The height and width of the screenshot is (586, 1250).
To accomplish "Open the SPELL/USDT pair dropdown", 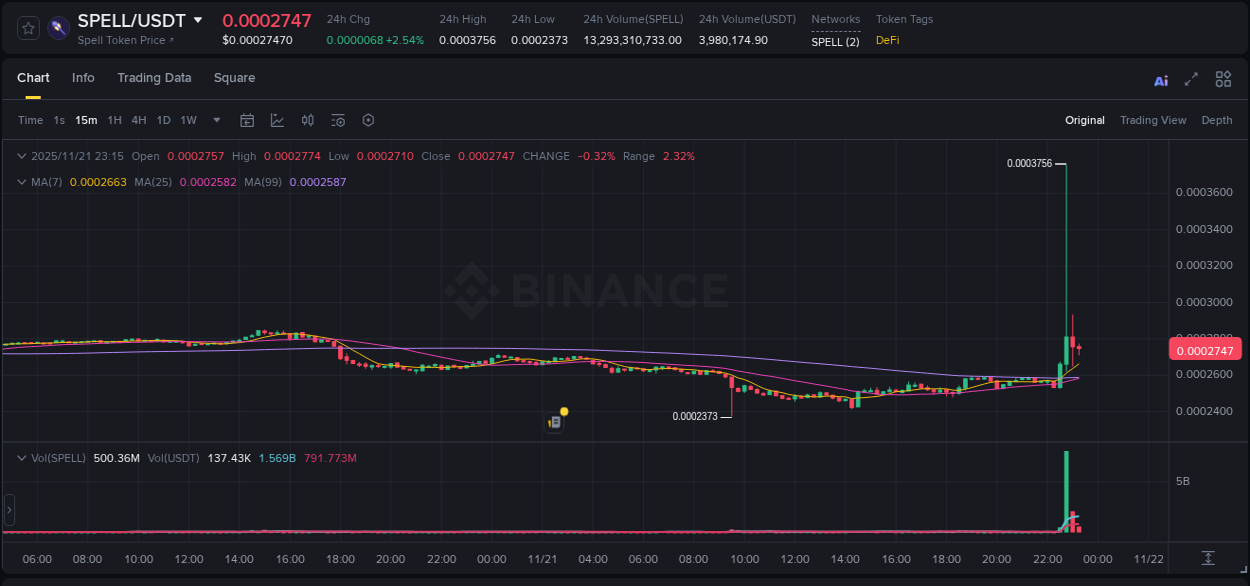I will point(199,19).
